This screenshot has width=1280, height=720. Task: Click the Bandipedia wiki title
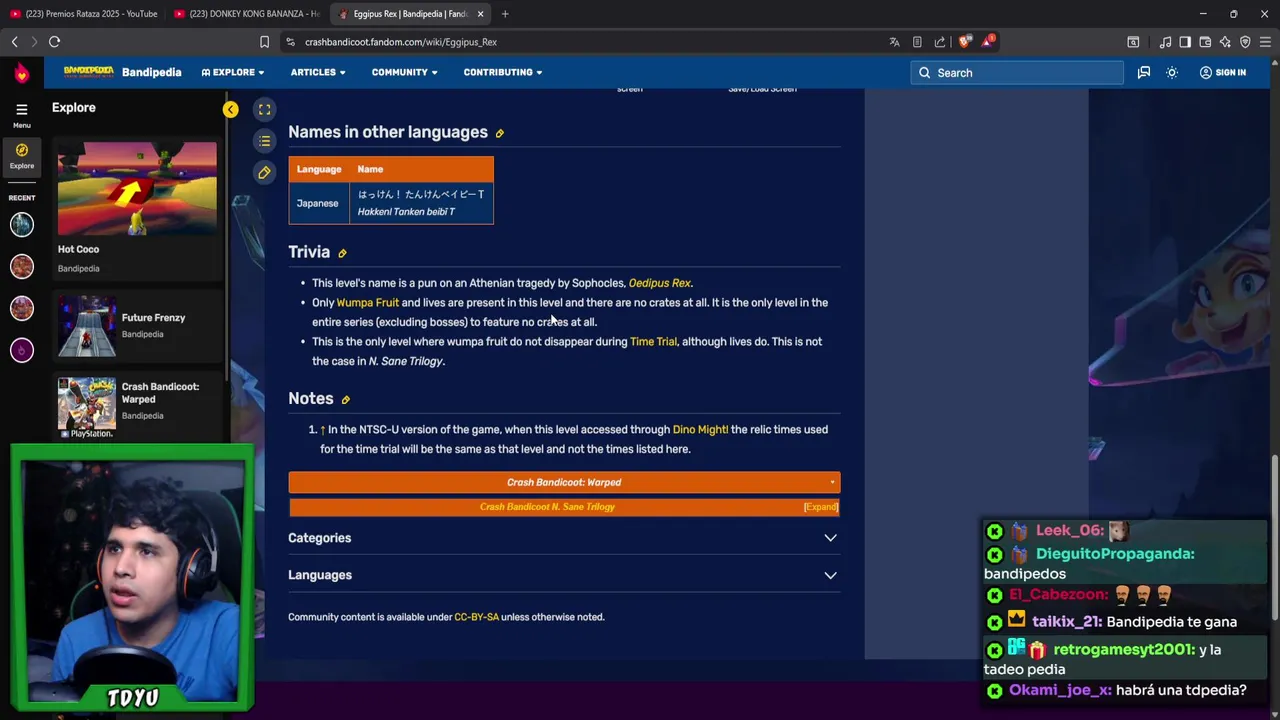click(x=152, y=72)
